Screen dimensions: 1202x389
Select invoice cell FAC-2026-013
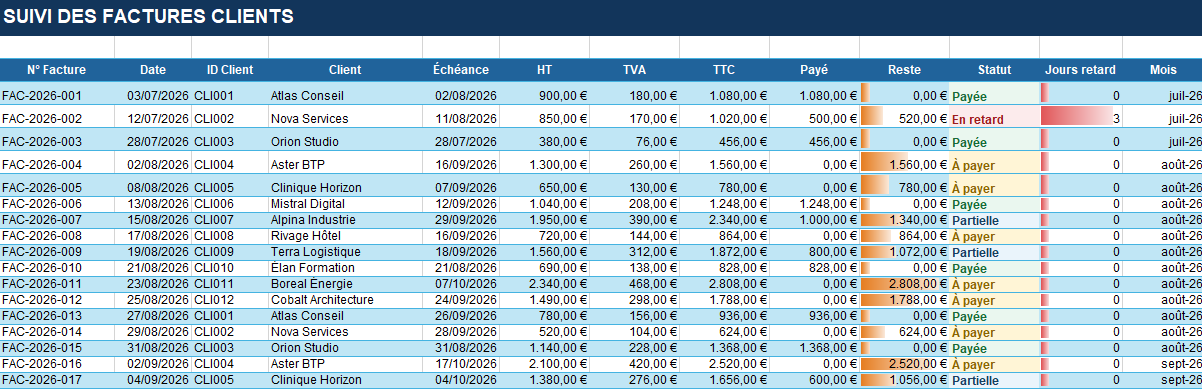pyautogui.click(x=57, y=316)
